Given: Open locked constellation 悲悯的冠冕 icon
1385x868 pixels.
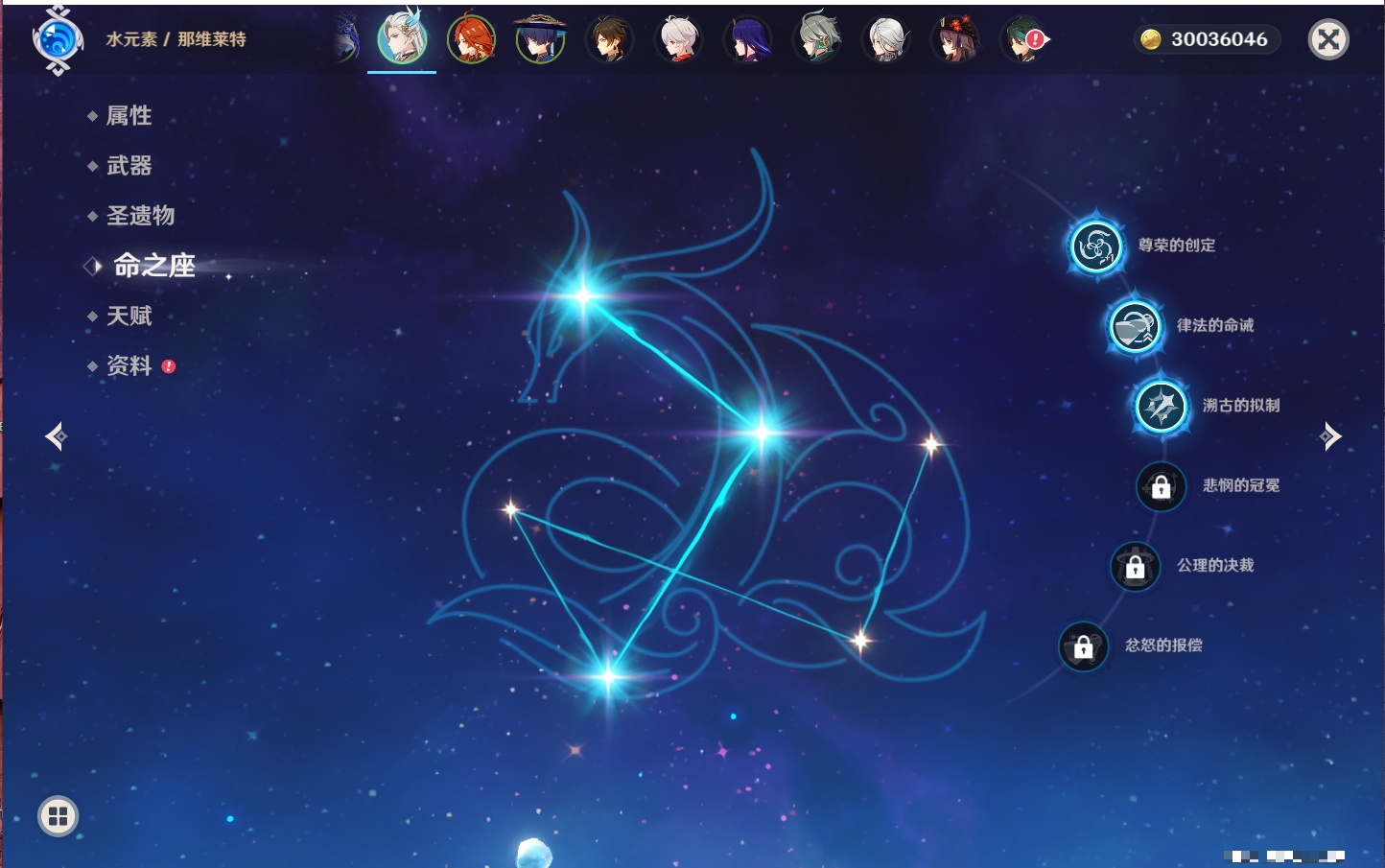Looking at the screenshot, I should 1161,486.
